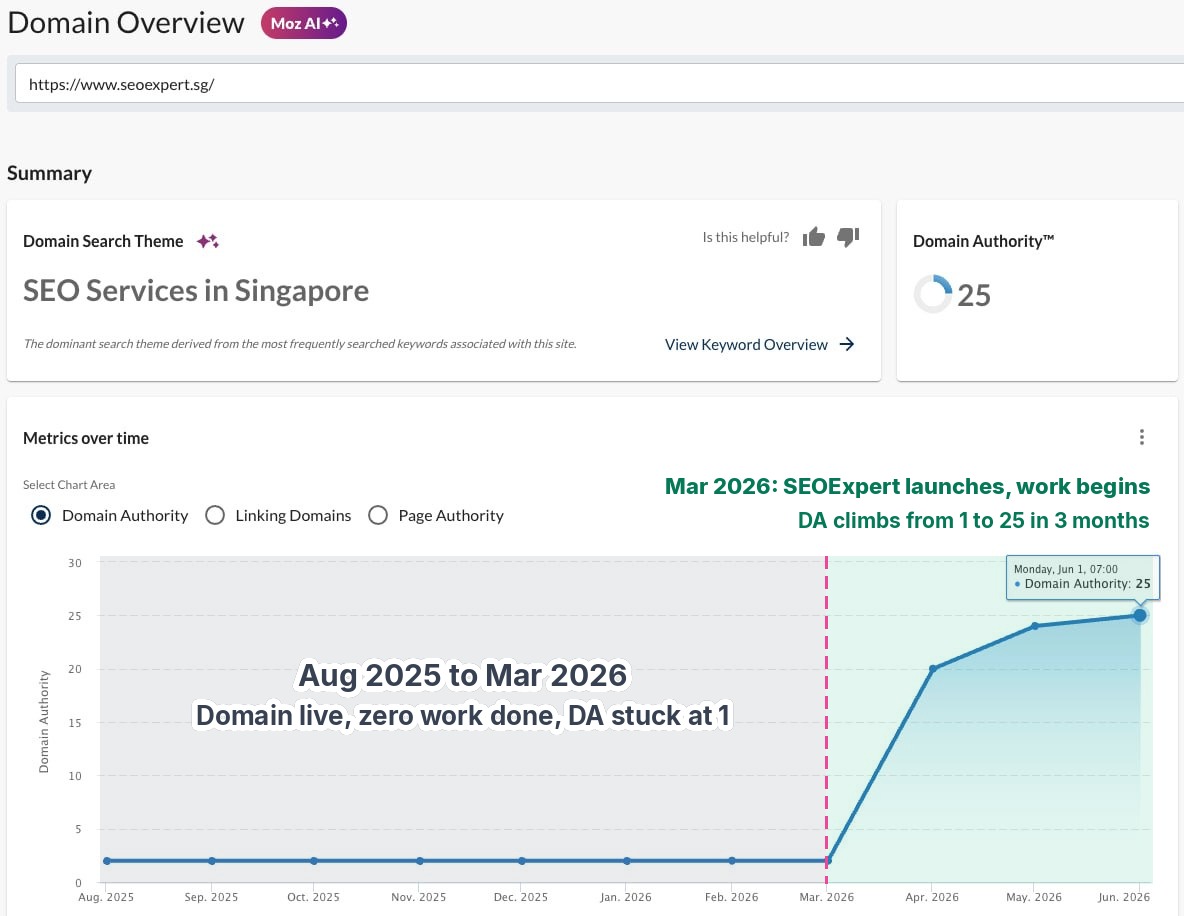
Task: Open the Metrics over time kebab menu
Action: [x=1142, y=437]
